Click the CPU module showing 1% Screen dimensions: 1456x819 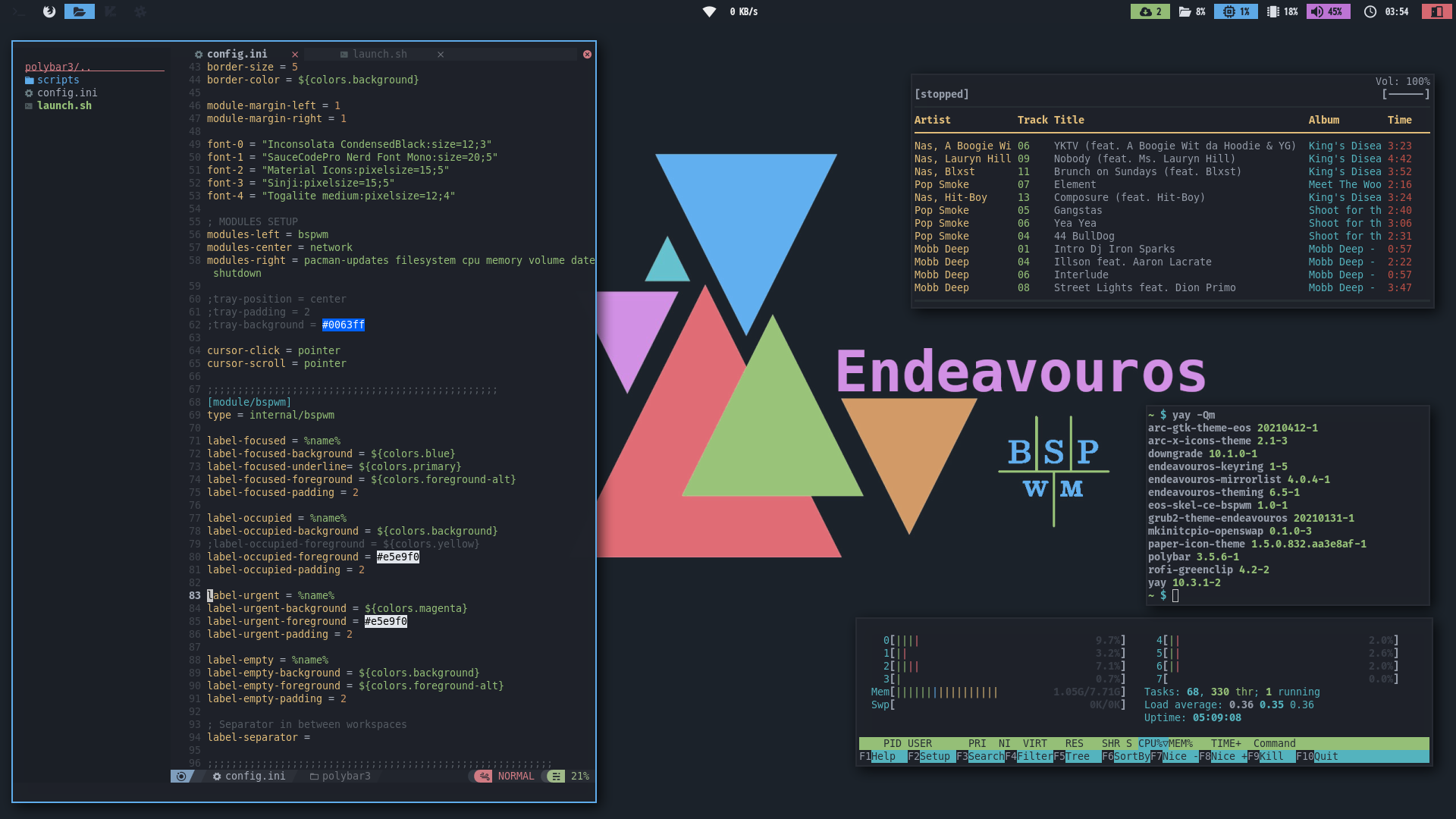(x=1235, y=11)
